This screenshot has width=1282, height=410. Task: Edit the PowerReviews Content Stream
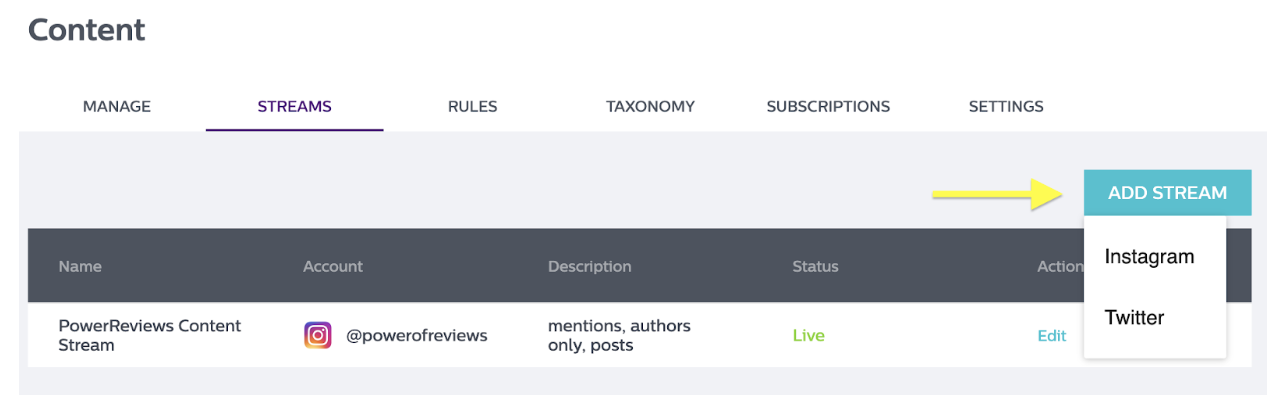pos(1051,336)
